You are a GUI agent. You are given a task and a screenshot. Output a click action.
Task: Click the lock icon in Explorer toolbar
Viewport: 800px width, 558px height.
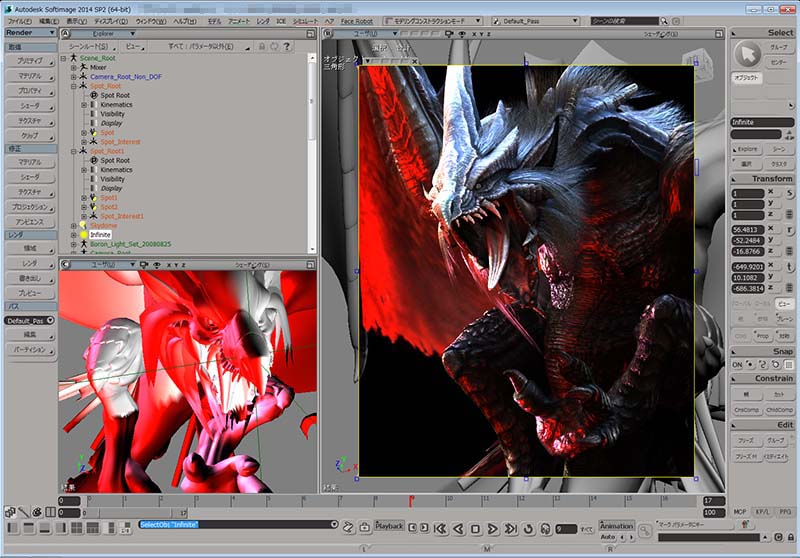(262, 46)
